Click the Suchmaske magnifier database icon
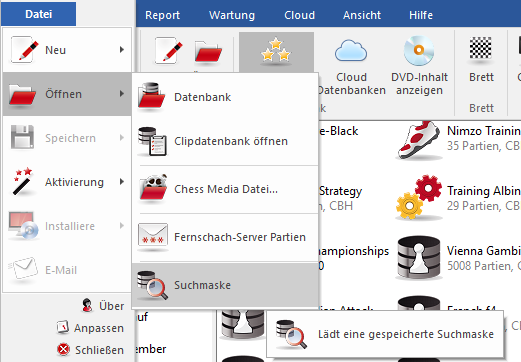Viewport: 521px width, 362px height. 152,285
